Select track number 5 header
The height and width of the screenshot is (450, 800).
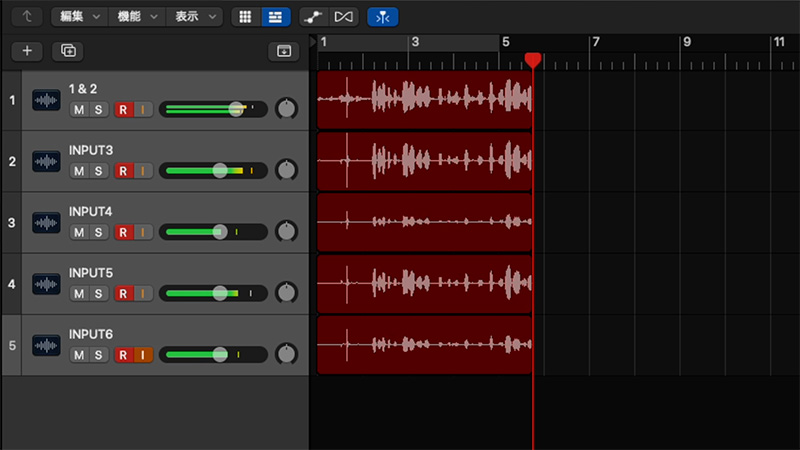coord(12,345)
